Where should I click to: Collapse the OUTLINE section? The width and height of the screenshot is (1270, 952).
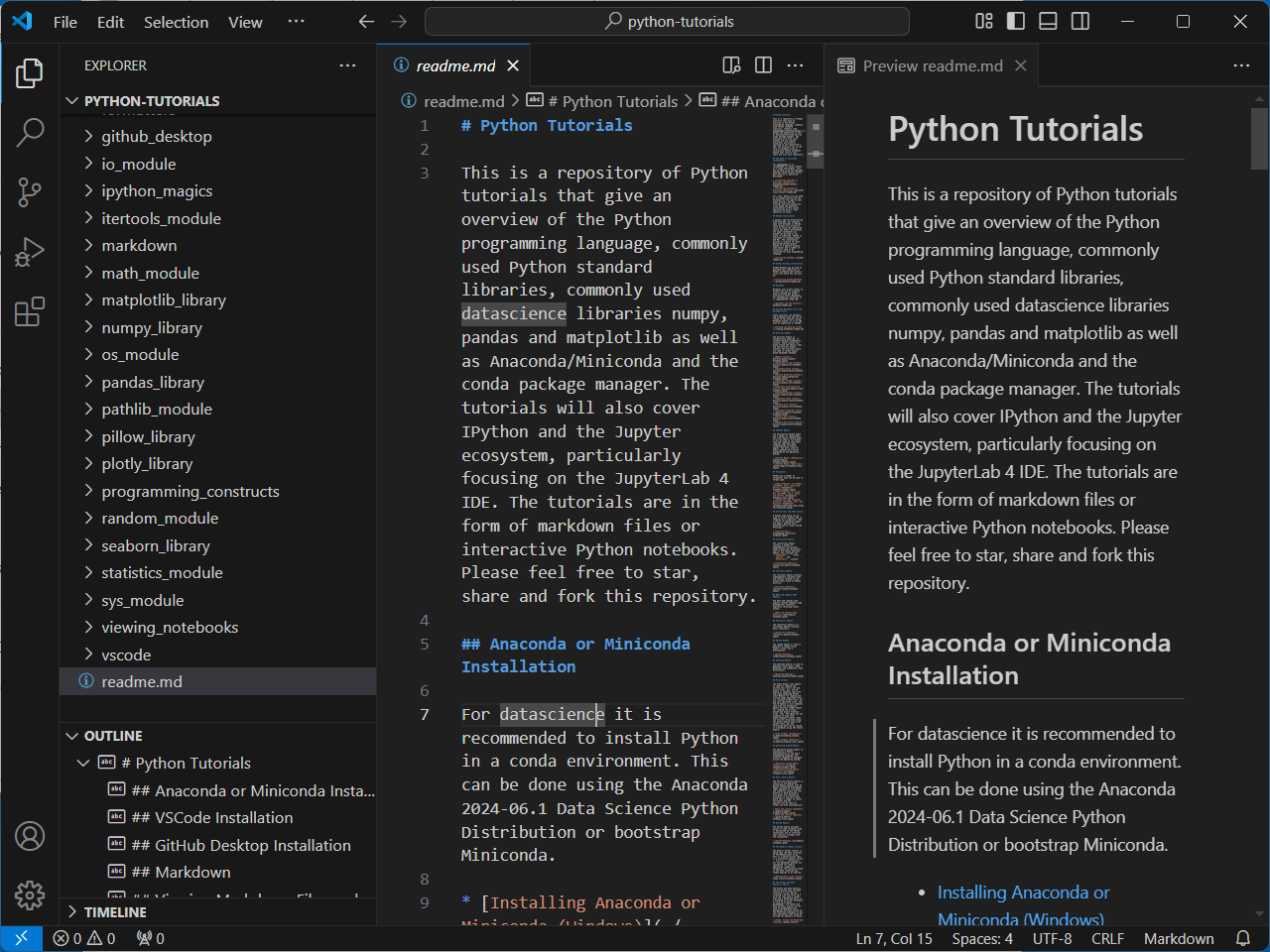click(x=113, y=736)
